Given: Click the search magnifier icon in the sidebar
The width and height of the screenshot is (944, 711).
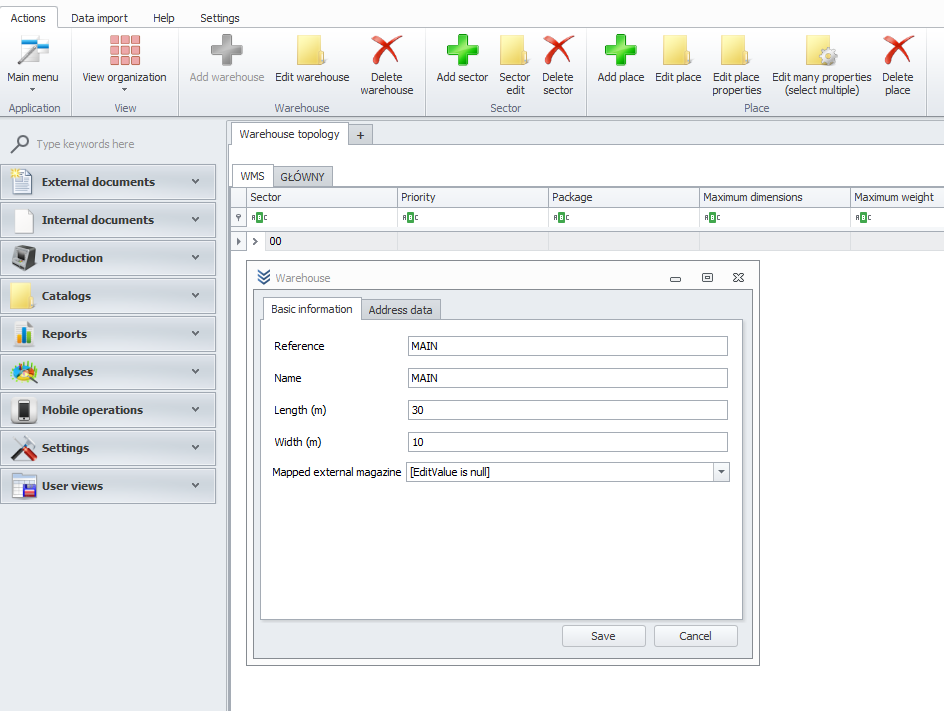Looking at the screenshot, I should 20,144.
